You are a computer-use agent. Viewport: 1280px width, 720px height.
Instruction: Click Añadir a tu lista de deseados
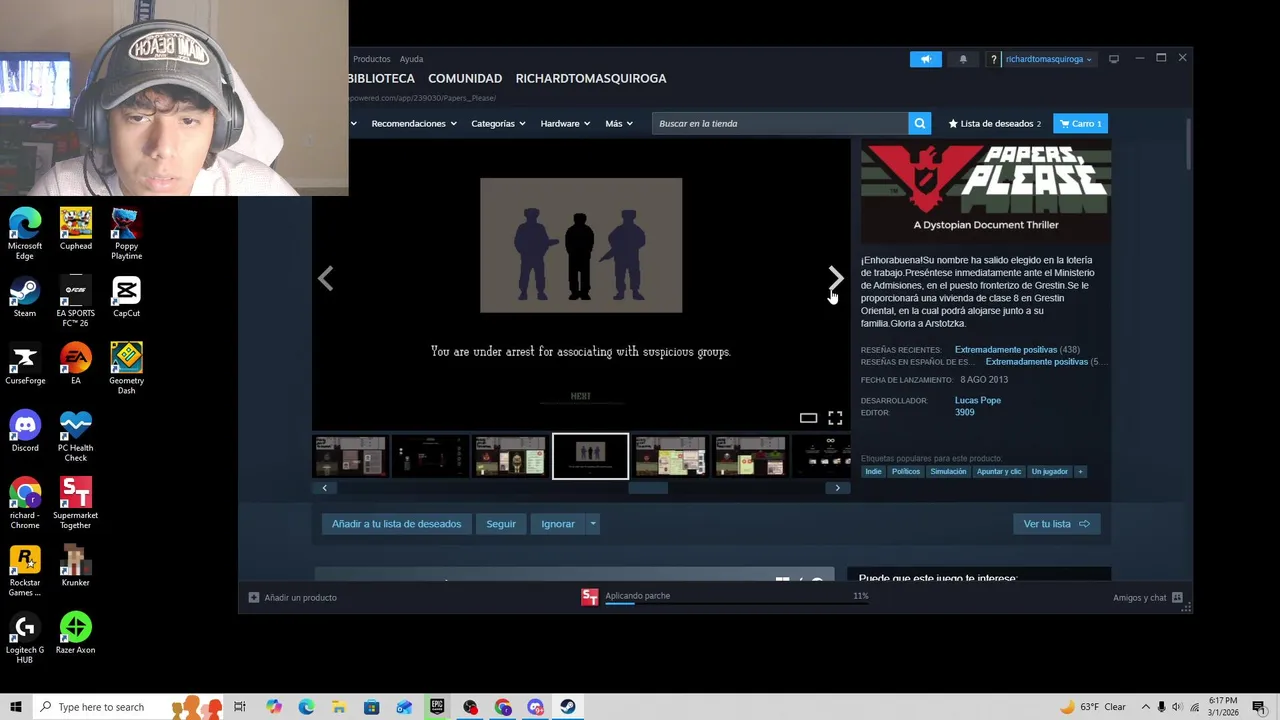click(396, 524)
